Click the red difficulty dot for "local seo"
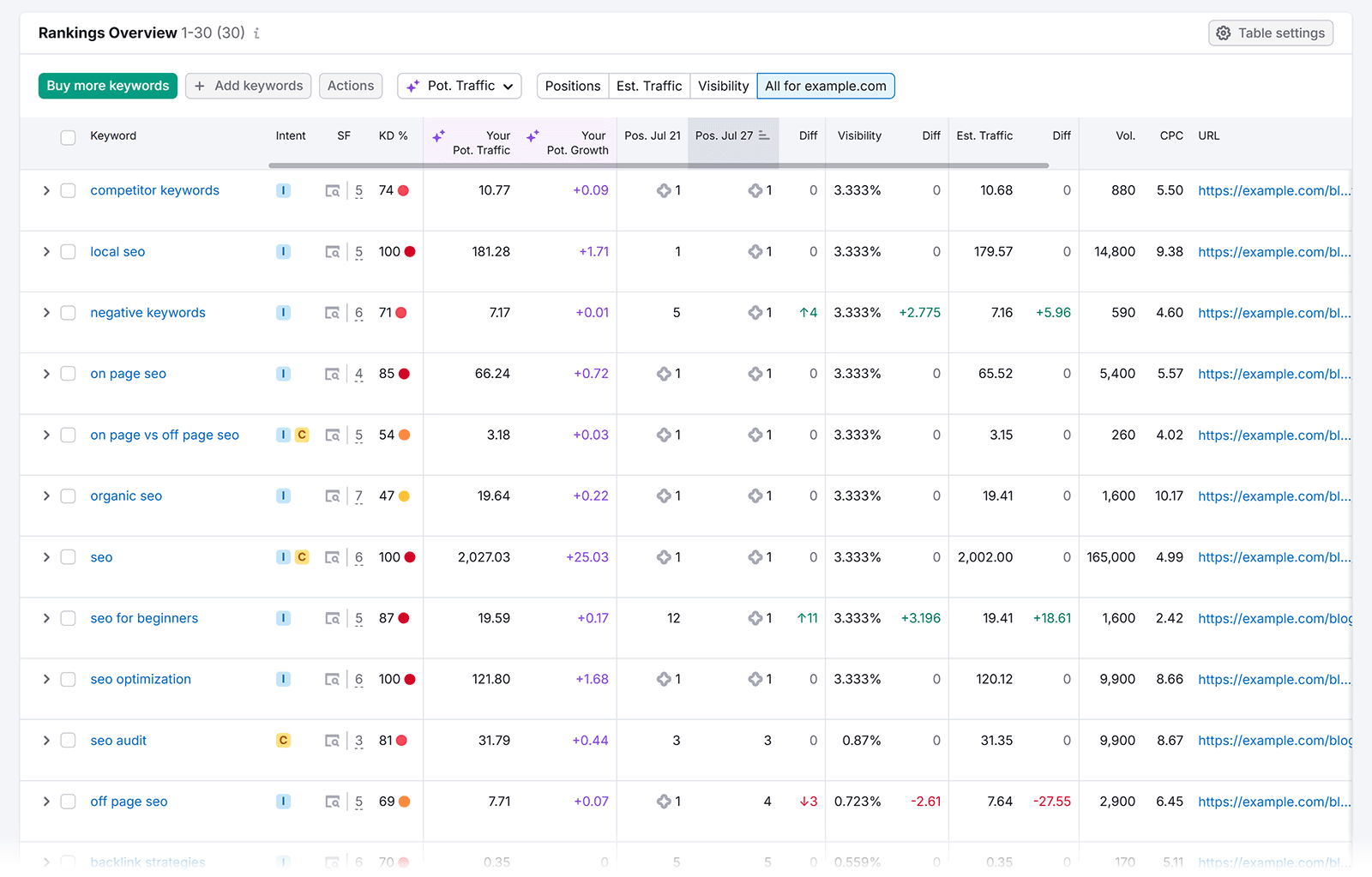This screenshot has width=1372, height=877. click(410, 251)
